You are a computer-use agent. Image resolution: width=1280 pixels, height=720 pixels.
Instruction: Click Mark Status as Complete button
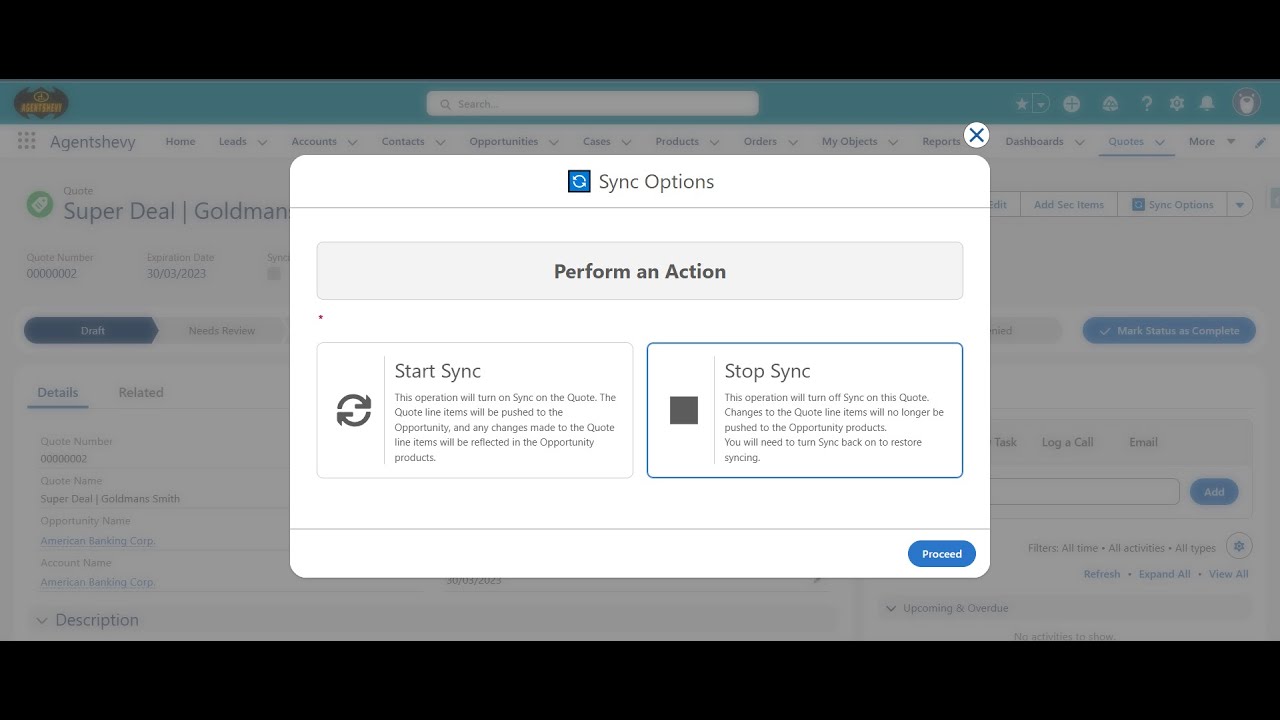pyautogui.click(x=1169, y=331)
